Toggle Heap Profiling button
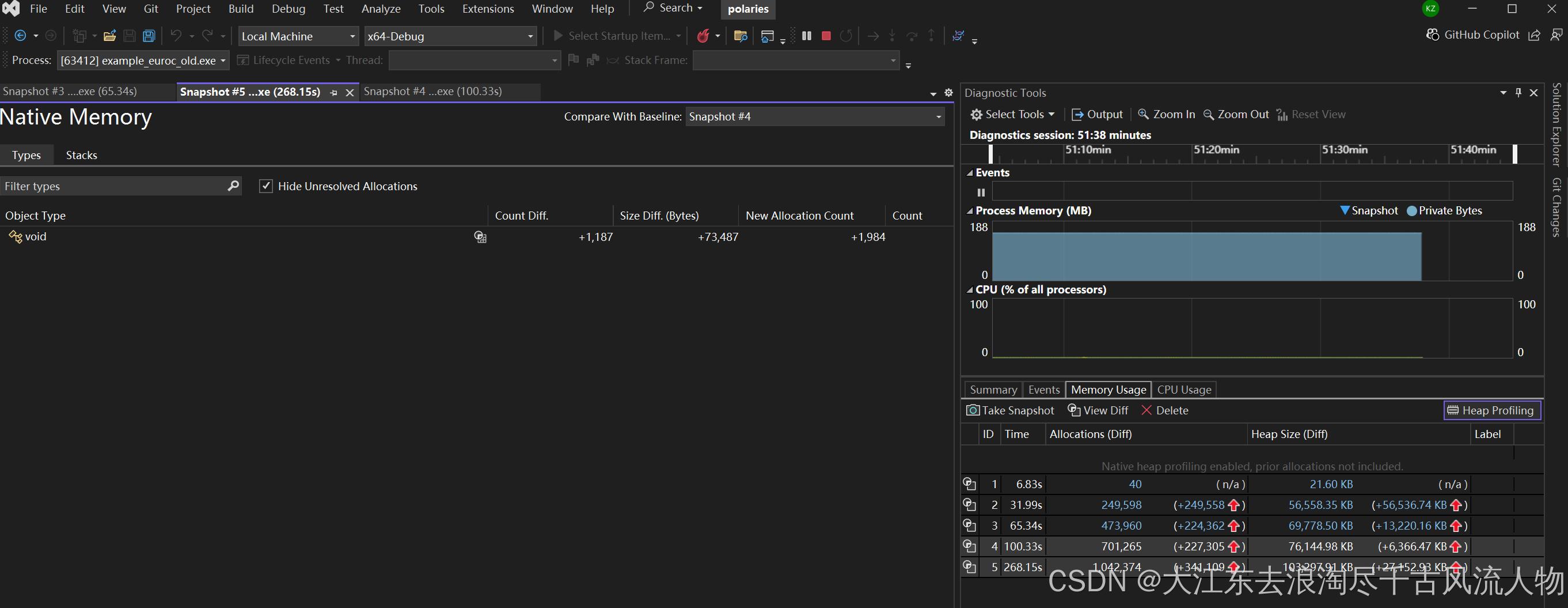 (1492, 410)
